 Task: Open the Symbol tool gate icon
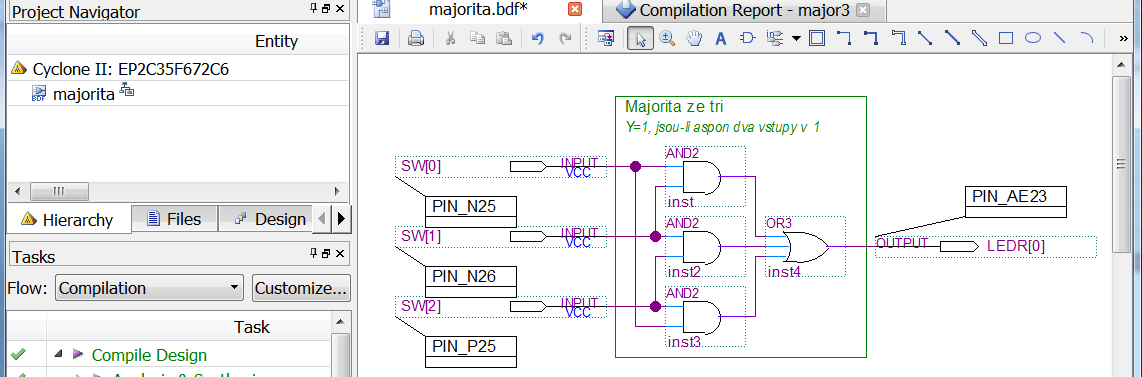pyautogui.click(x=747, y=39)
